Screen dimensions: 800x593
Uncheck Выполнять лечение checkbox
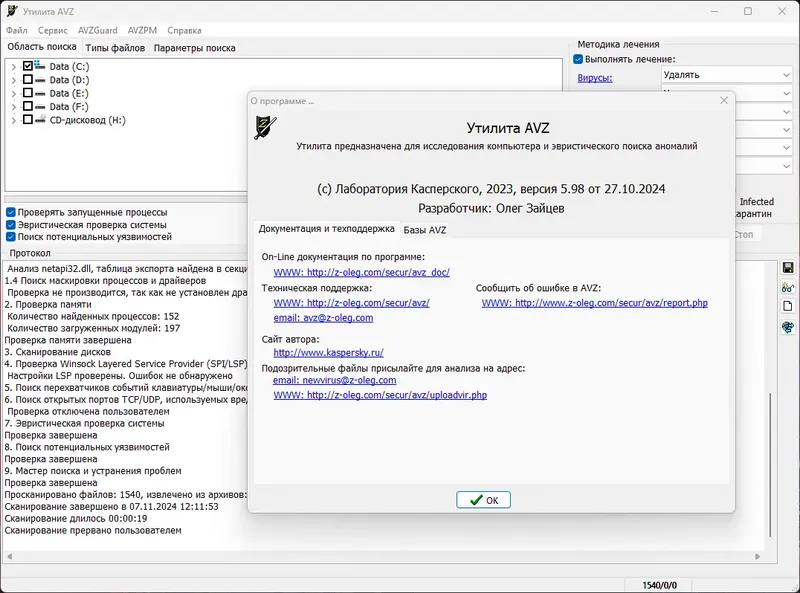[578, 59]
